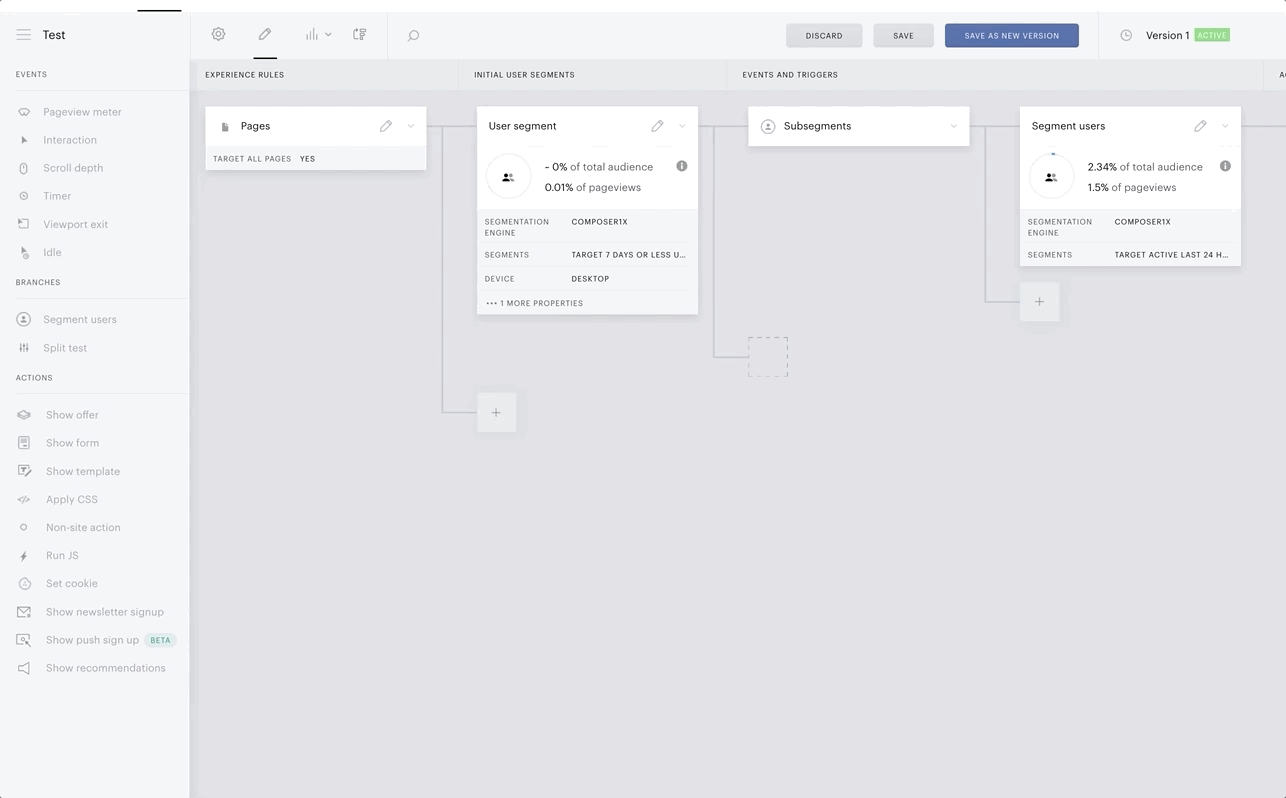Edit the Pages card with pencil icon
1286x798 pixels.
tap(386, 126)
